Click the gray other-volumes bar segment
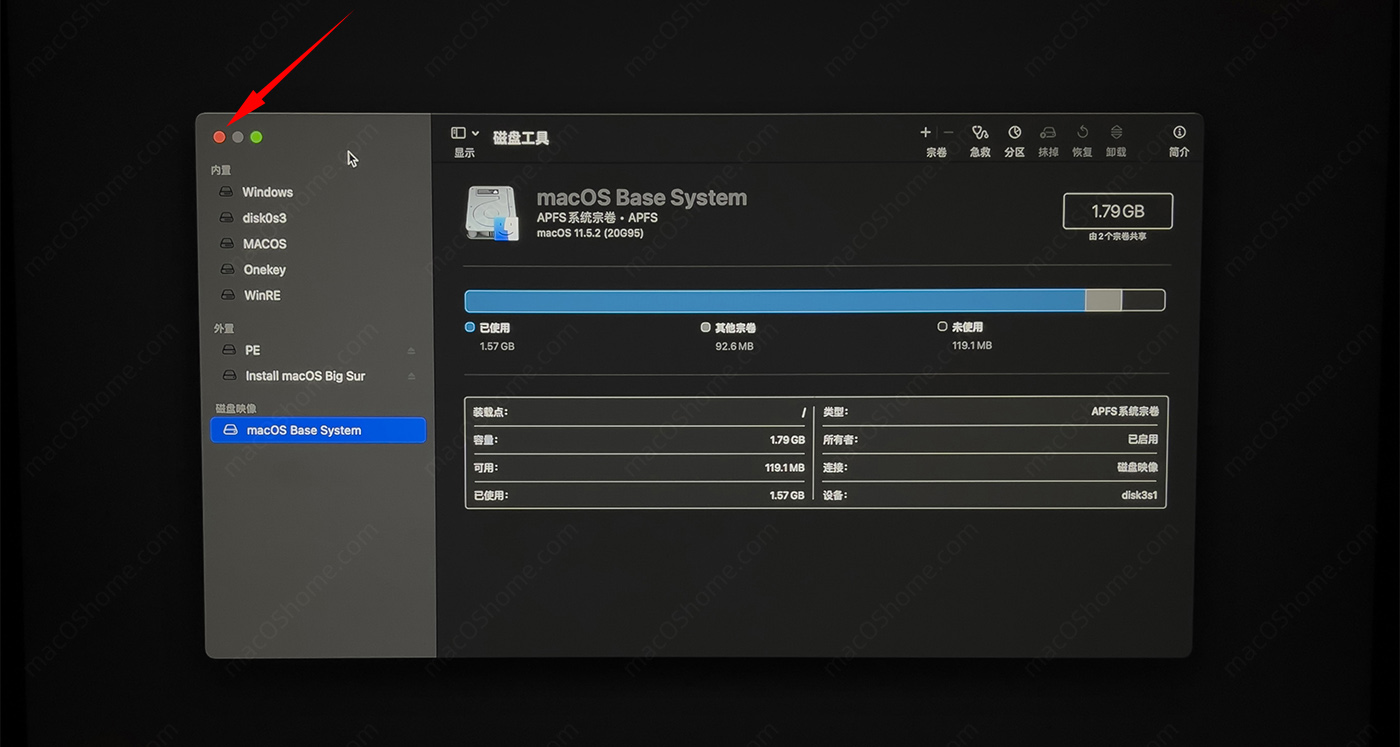Image resolution: width=1400 pixels, height=747 pixels. (1104, 300)
